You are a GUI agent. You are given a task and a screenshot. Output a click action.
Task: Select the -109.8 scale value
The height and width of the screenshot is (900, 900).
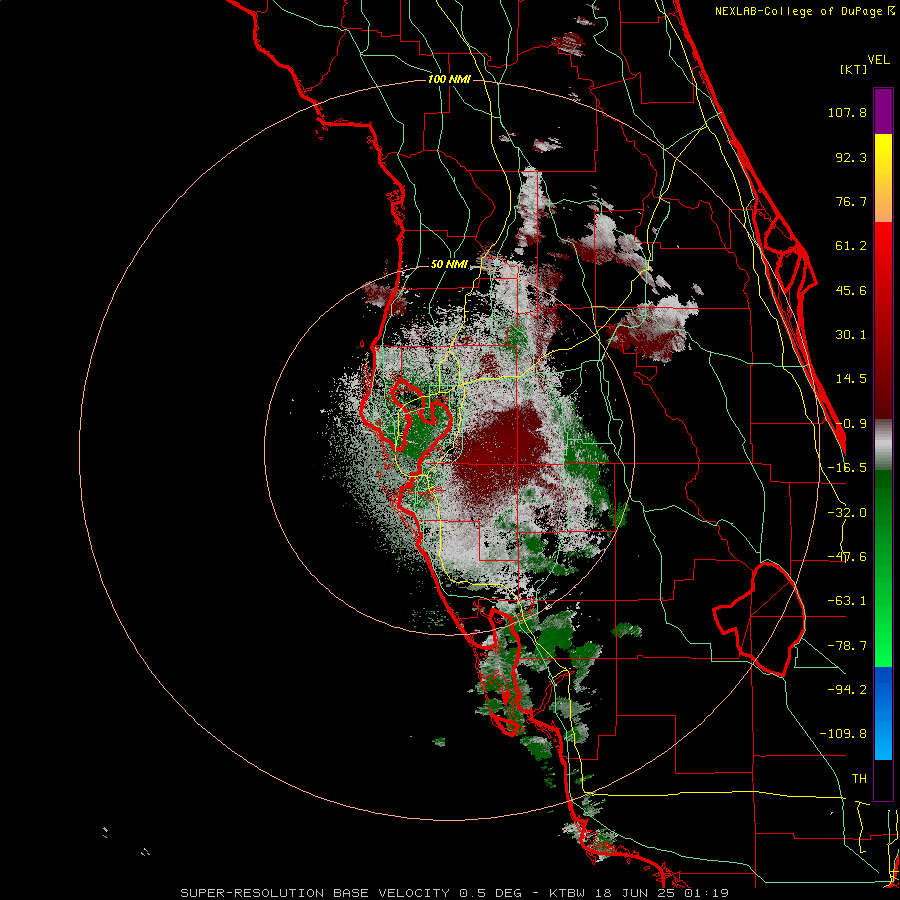[843, 734]
